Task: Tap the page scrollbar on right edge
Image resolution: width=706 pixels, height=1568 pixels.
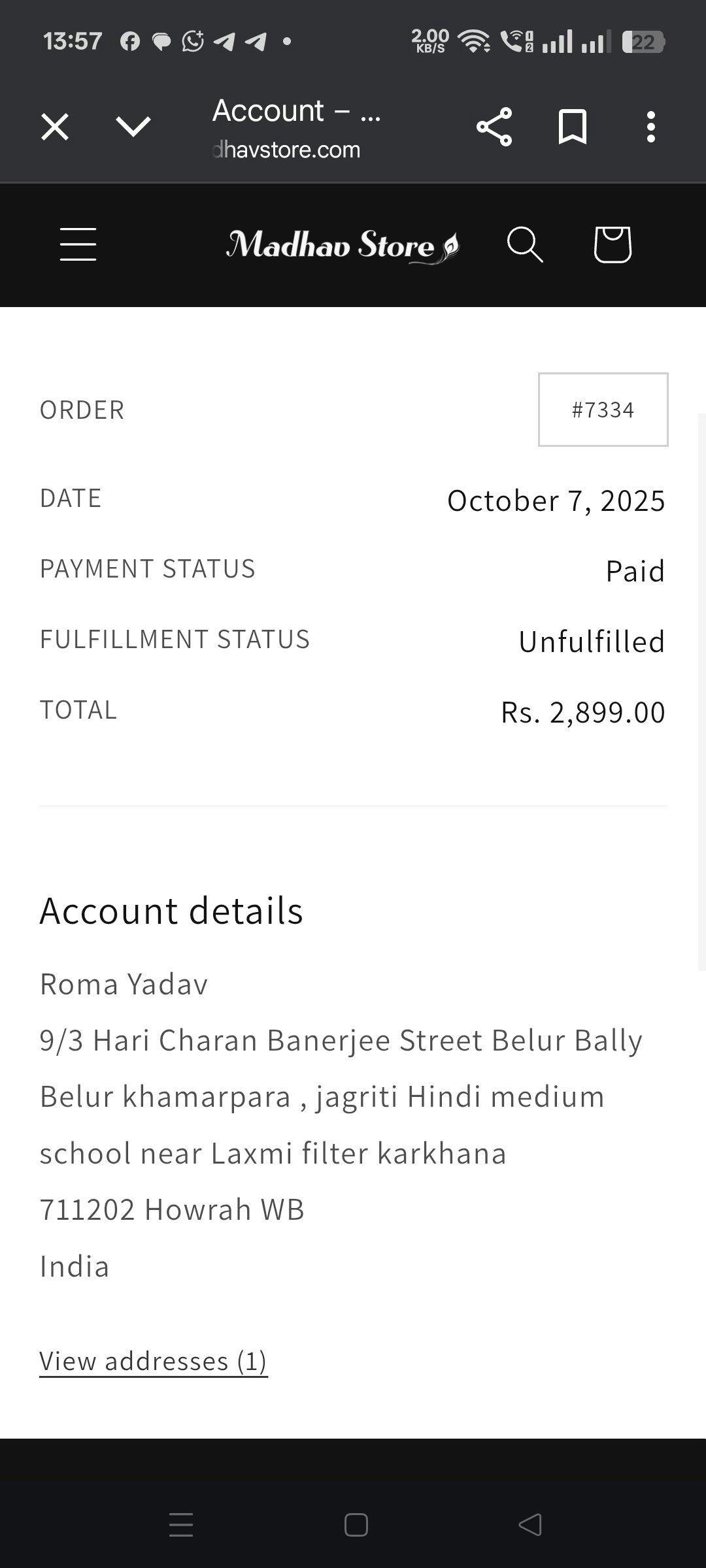Action: (x=701, y=693)
